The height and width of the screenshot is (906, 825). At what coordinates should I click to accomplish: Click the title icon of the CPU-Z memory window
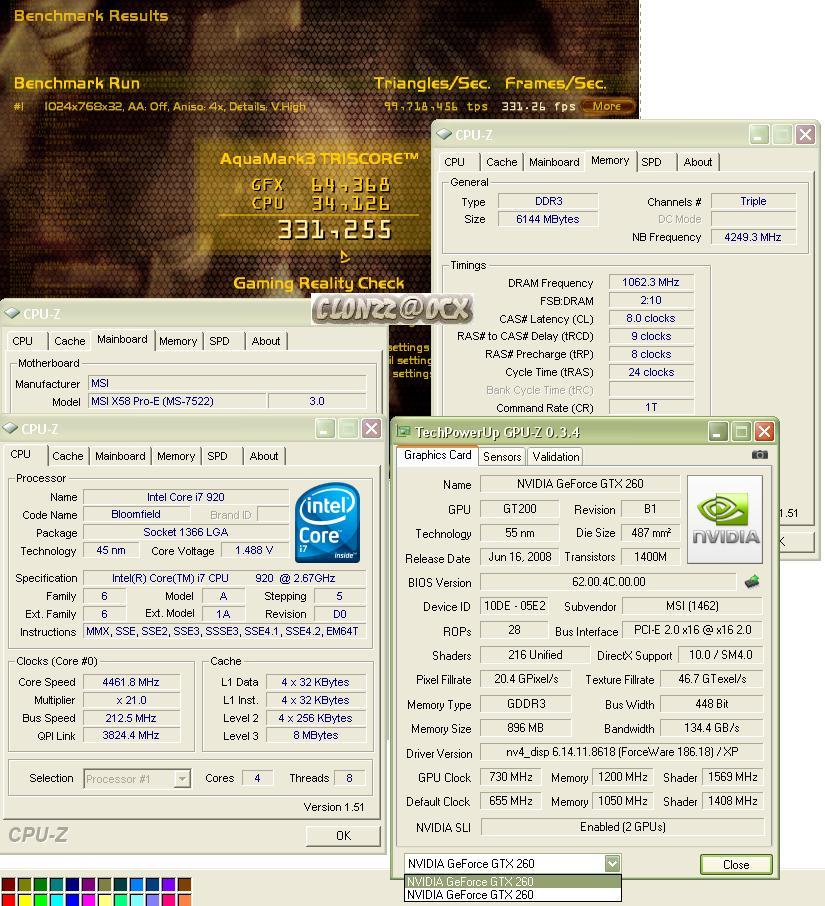pyautogui.click(x=444, y=134)
